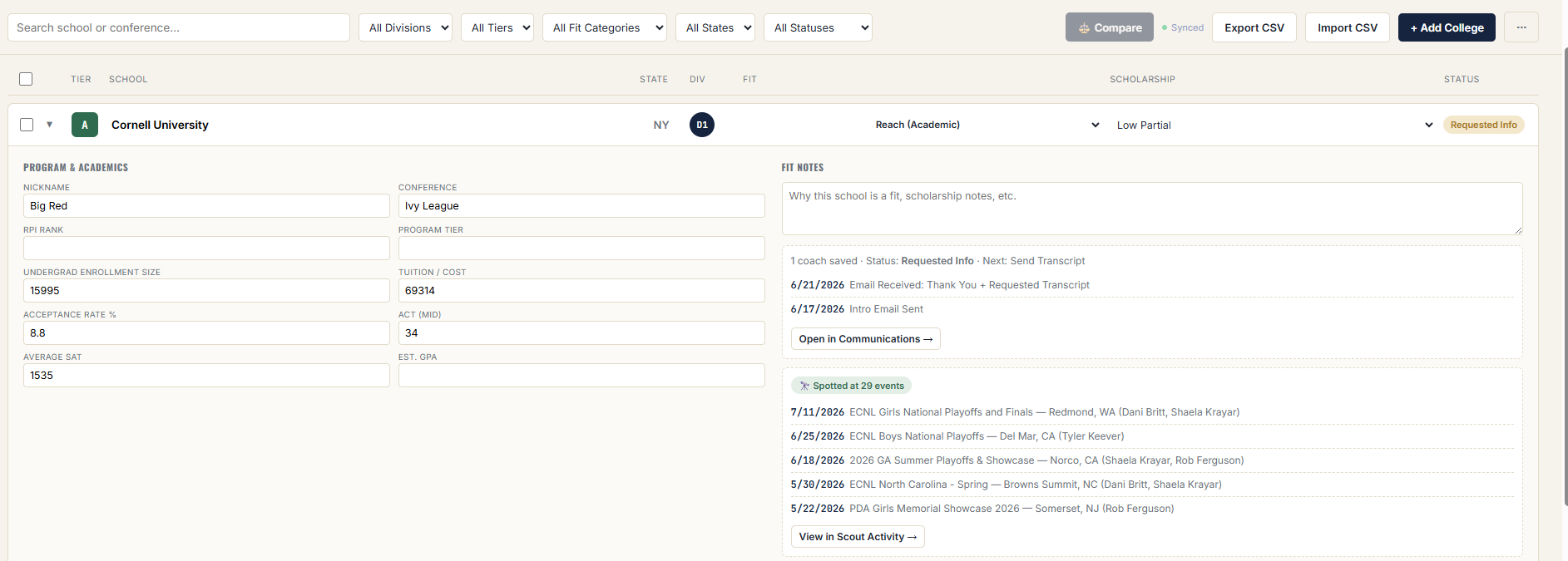Viewport: 1568px width, 561px height.
Task: Open the All Divisions filter dropdown
Action: (x=406, y=27)
